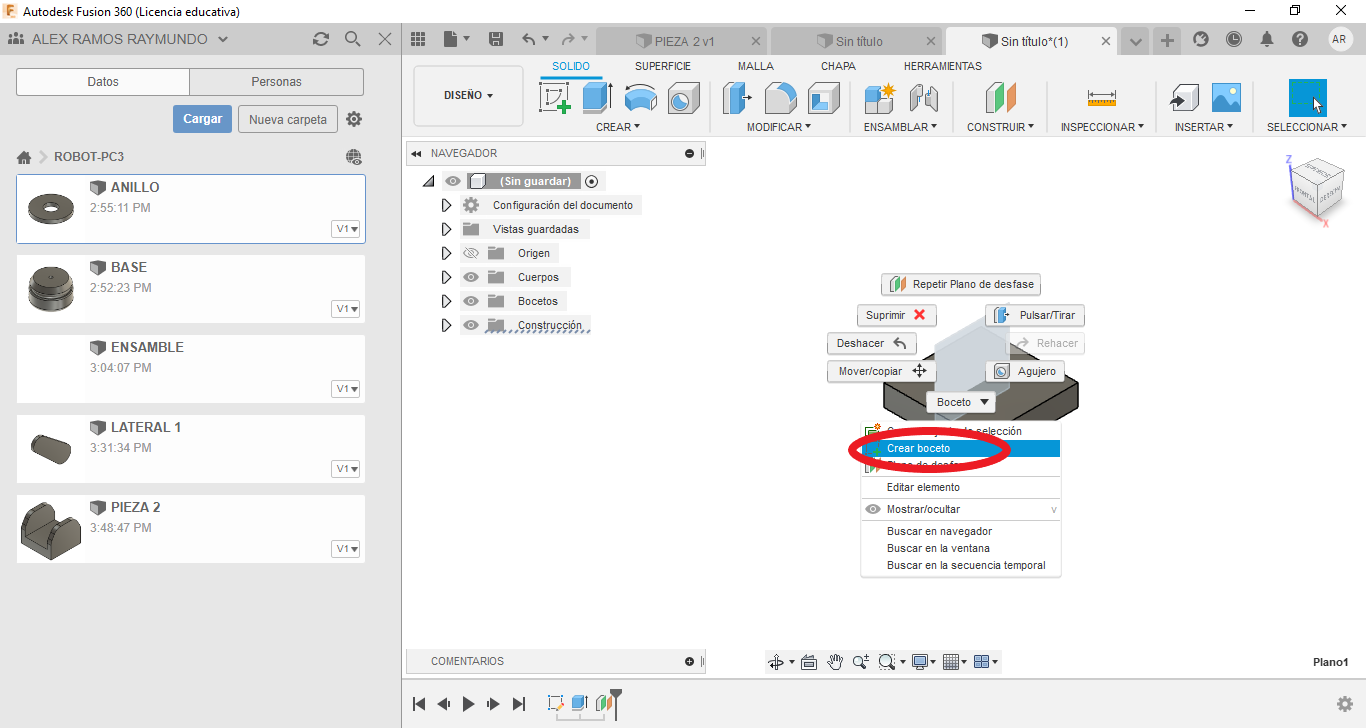
Task: Activate the Pan hand tool
Action: pos(835,662)
